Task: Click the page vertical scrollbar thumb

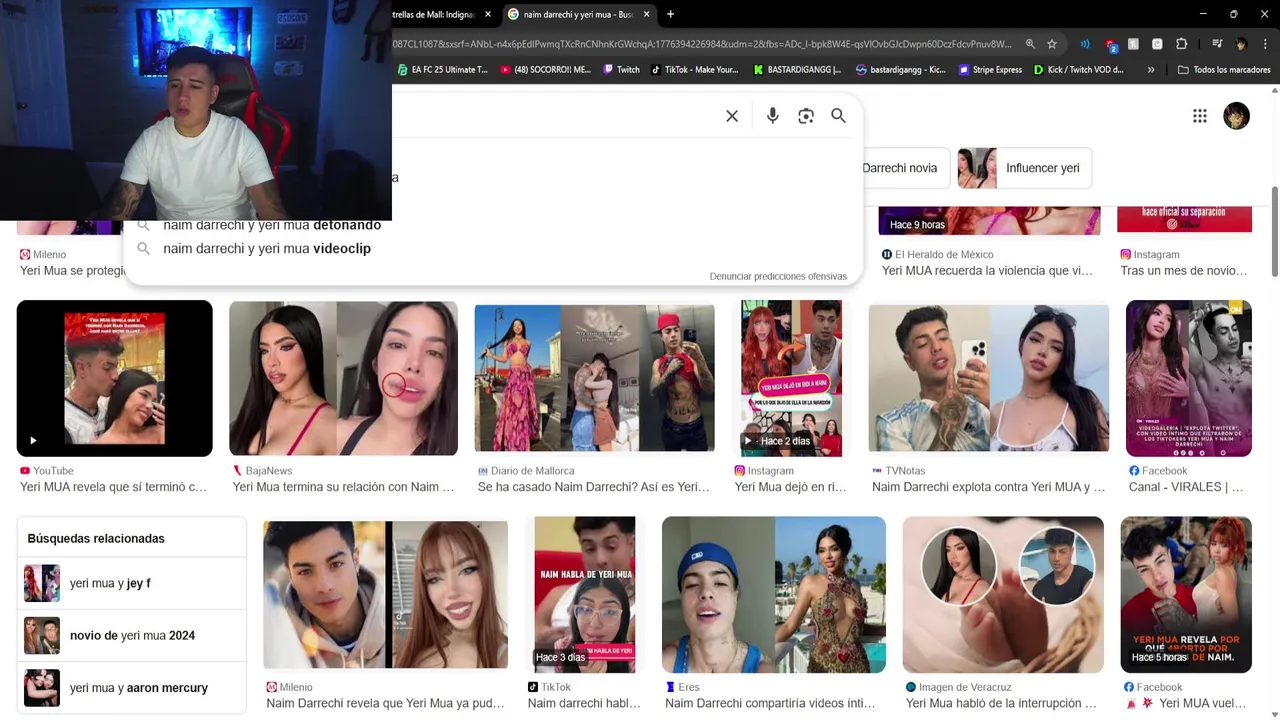Action: (1274, 231)
